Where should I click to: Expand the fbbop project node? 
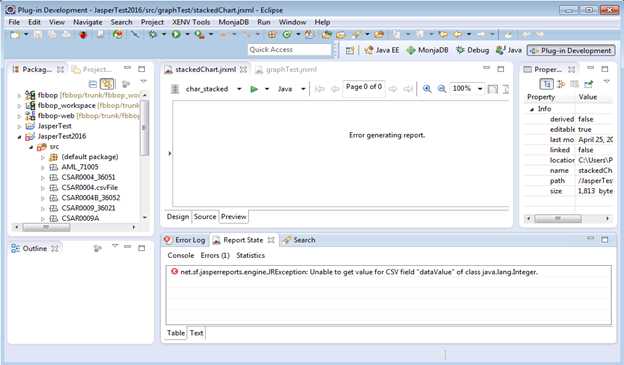tap(19, 96)
